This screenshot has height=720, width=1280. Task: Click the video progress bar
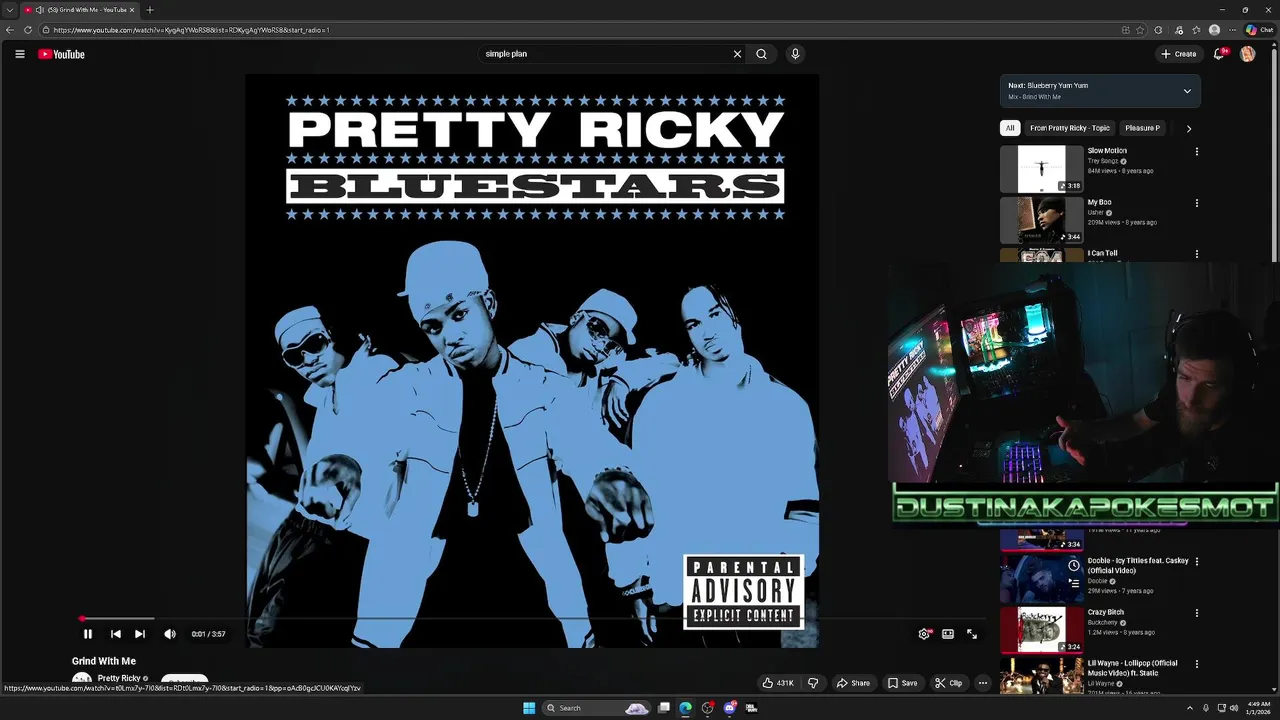[x=532, y=619]
